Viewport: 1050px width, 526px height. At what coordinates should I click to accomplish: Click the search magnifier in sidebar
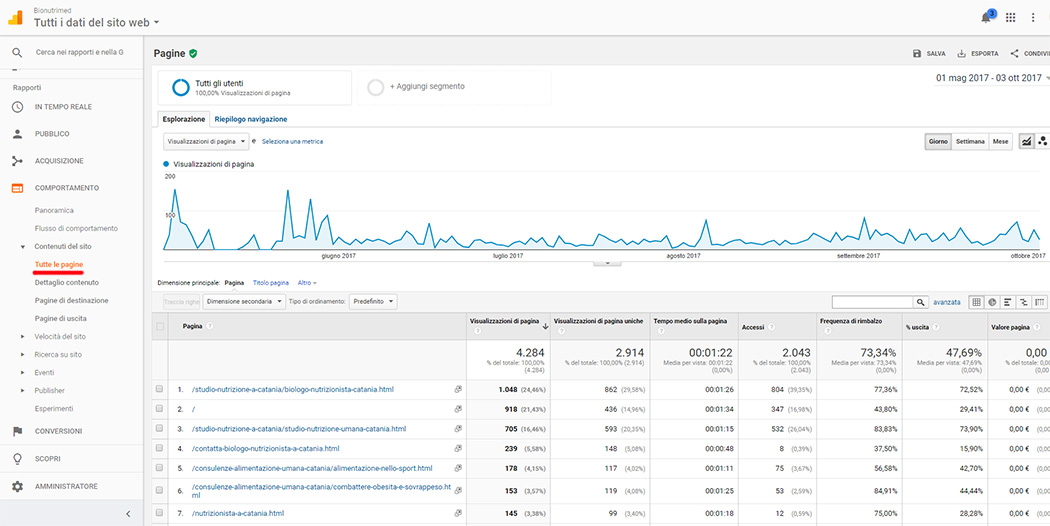pyautogui.click(x=17, y=52)
